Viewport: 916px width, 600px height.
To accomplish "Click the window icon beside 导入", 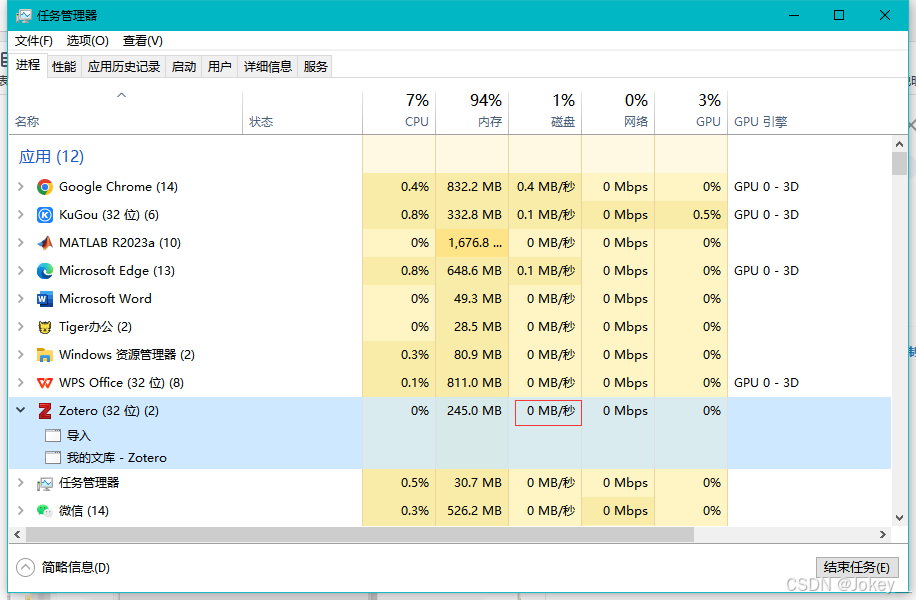I will pos(53,435).
